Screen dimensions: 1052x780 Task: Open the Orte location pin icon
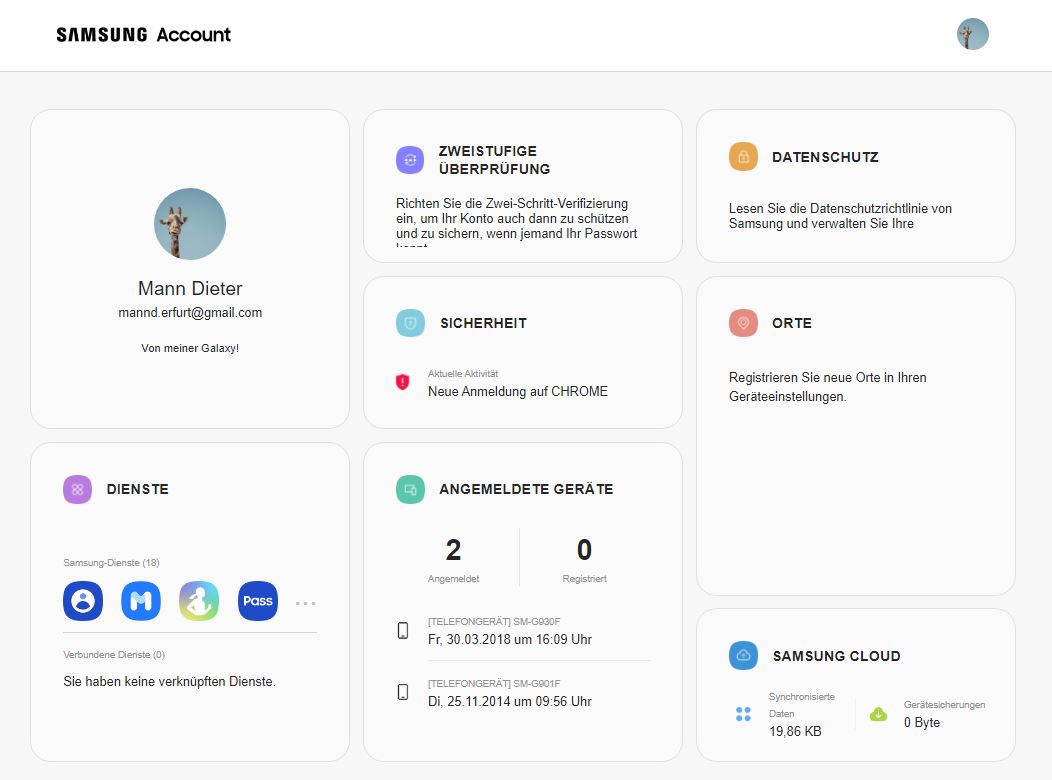tap(743, 323)
